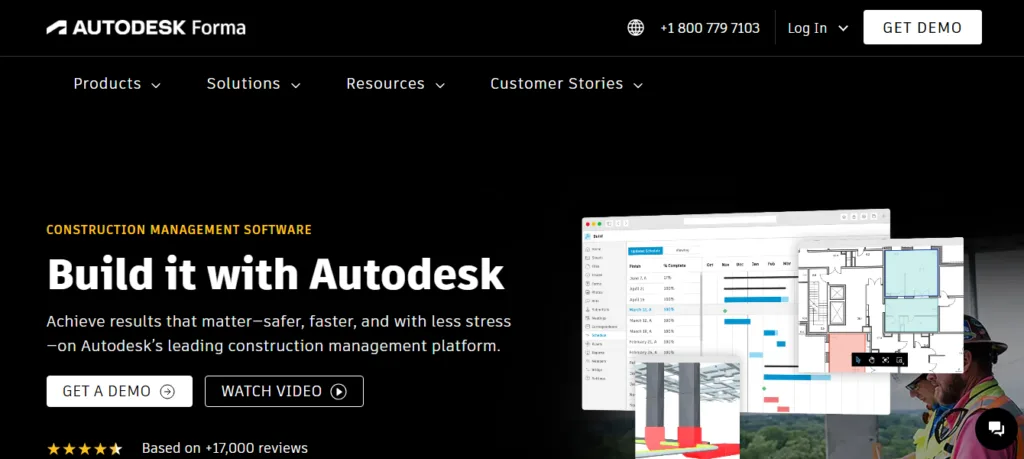
Task: Open the chat widget icon
Action: (x=996, y=428)
